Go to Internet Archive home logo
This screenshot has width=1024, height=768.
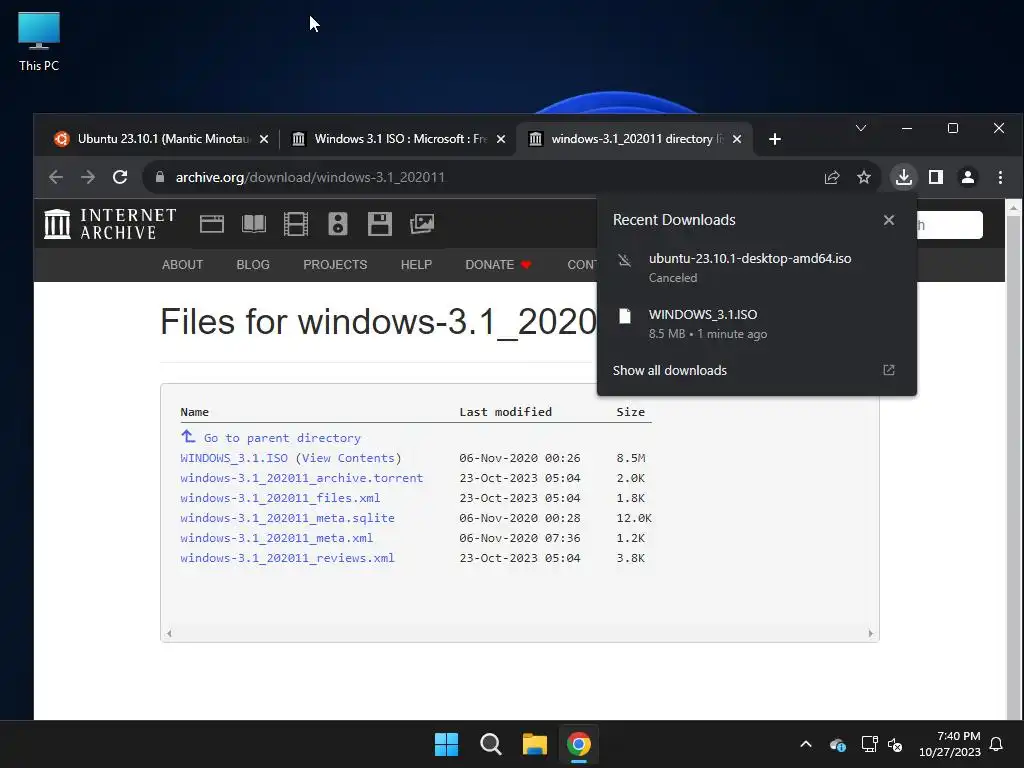110,224
